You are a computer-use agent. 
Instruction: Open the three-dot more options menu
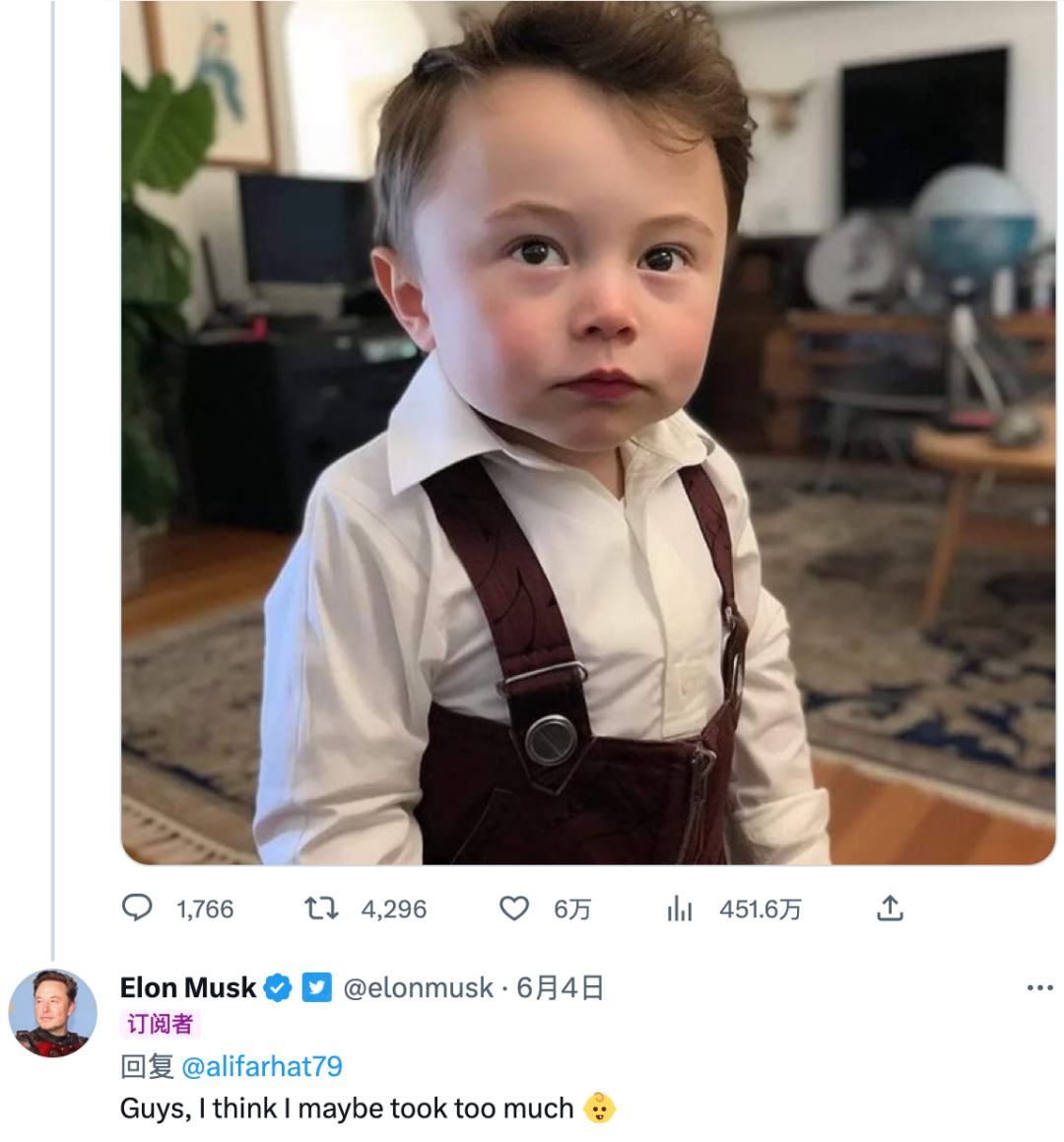pyautogui.click(x=1039, y=987)
